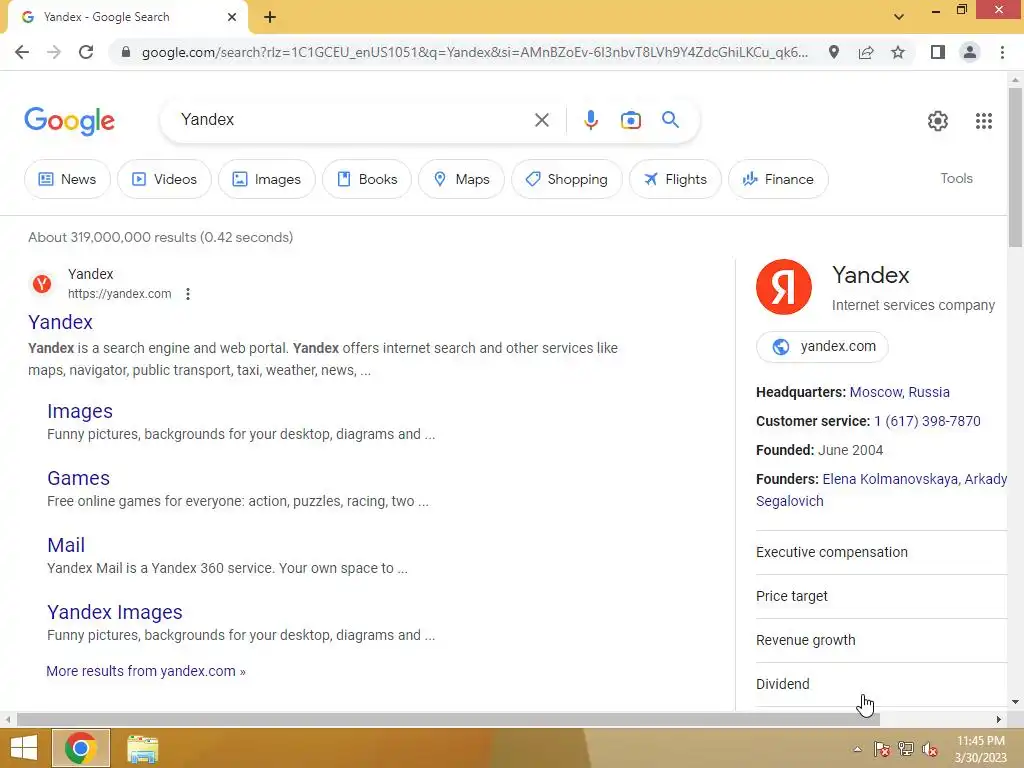
Task: Open the Yandex Images sitelink
Action: pos(115,612)
